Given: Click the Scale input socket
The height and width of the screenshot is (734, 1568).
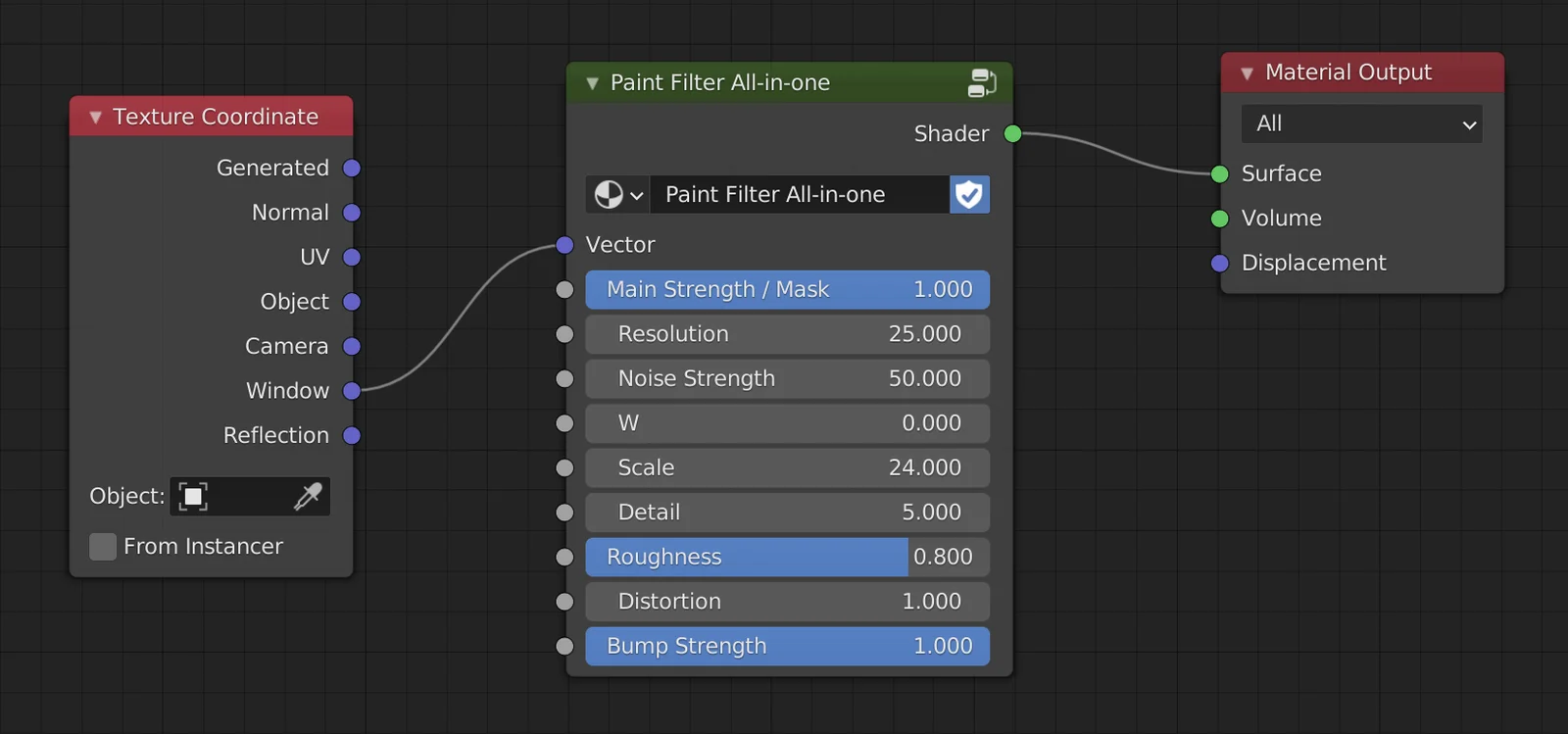Looking at the screenshot, I should (564, 468).
